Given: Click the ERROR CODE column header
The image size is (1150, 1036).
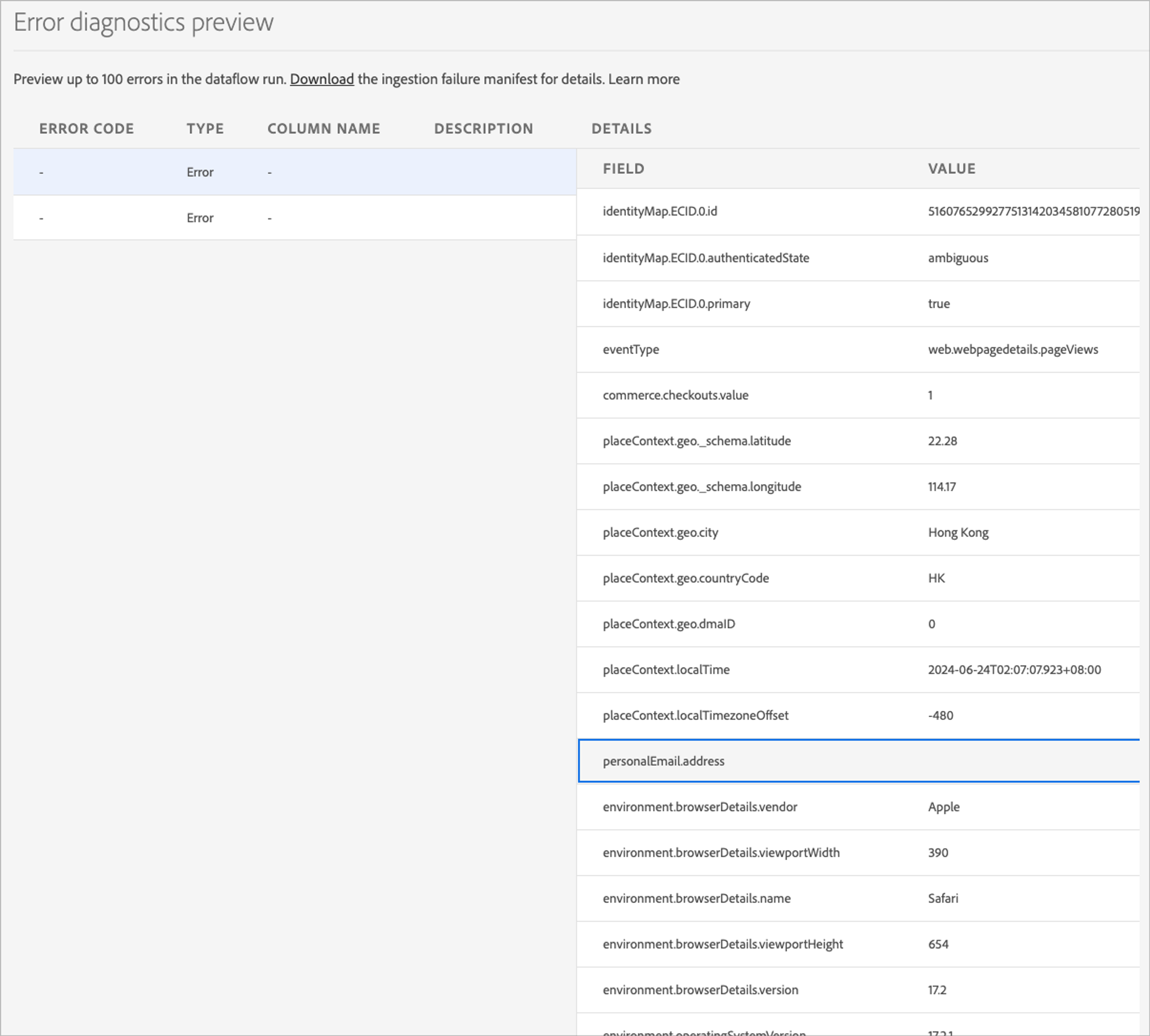Looking at the screenshot, I should 87,129.
